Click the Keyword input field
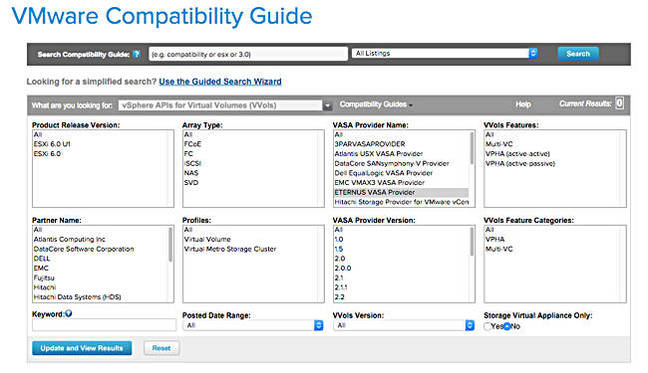Screen dimensions: 648x373 click(x=104, y=325)
